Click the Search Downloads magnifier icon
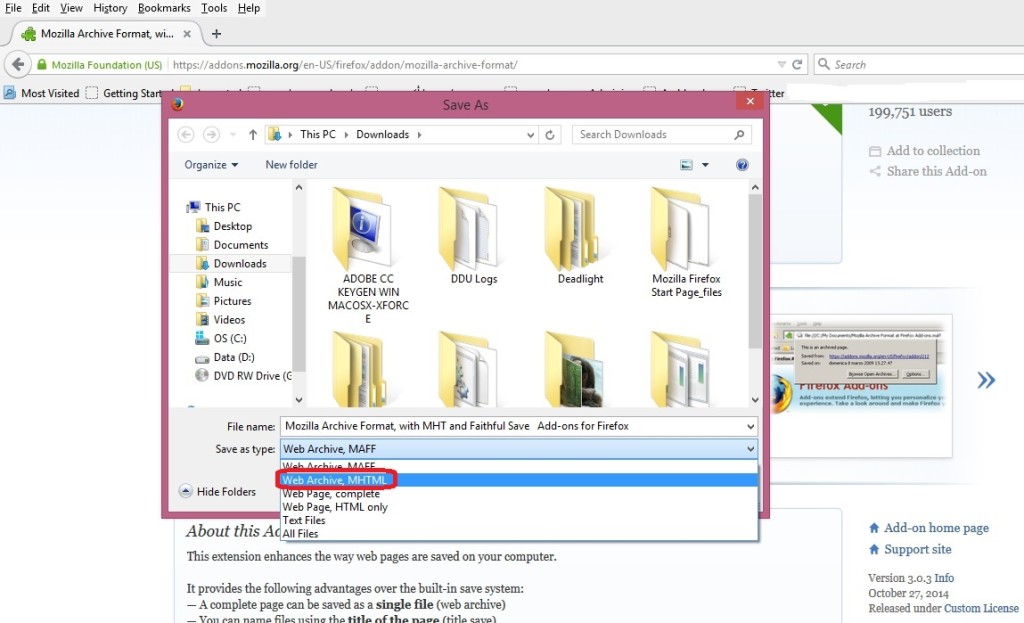 pos(739,135)
